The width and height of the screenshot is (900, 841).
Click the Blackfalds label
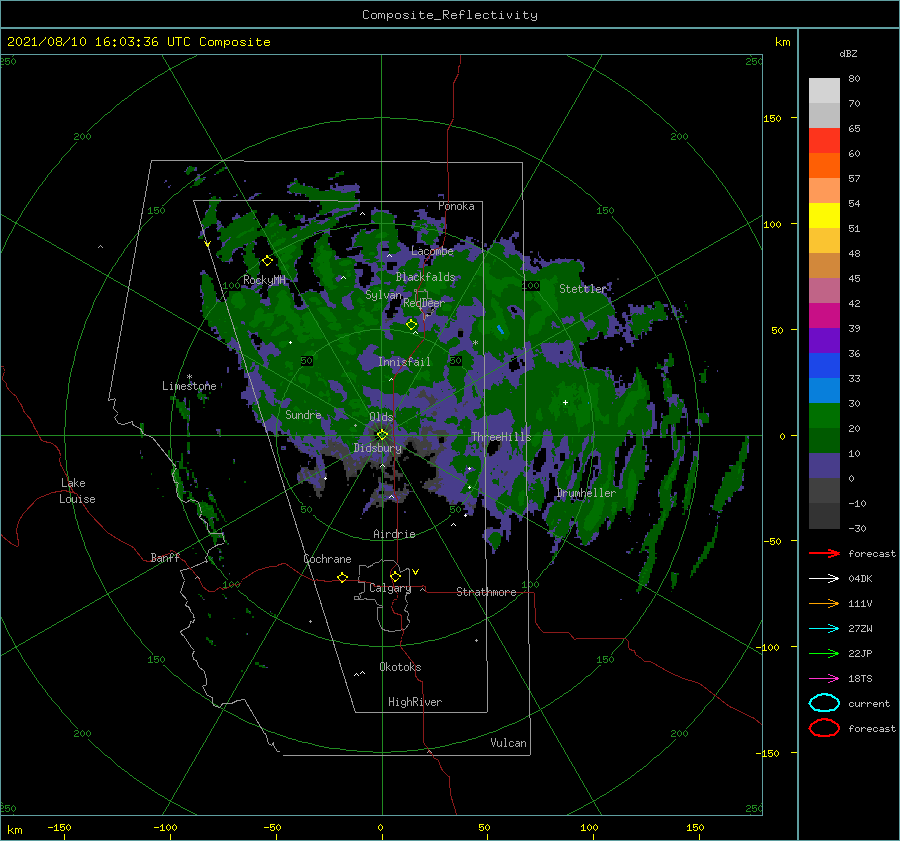tap(425, 277)
